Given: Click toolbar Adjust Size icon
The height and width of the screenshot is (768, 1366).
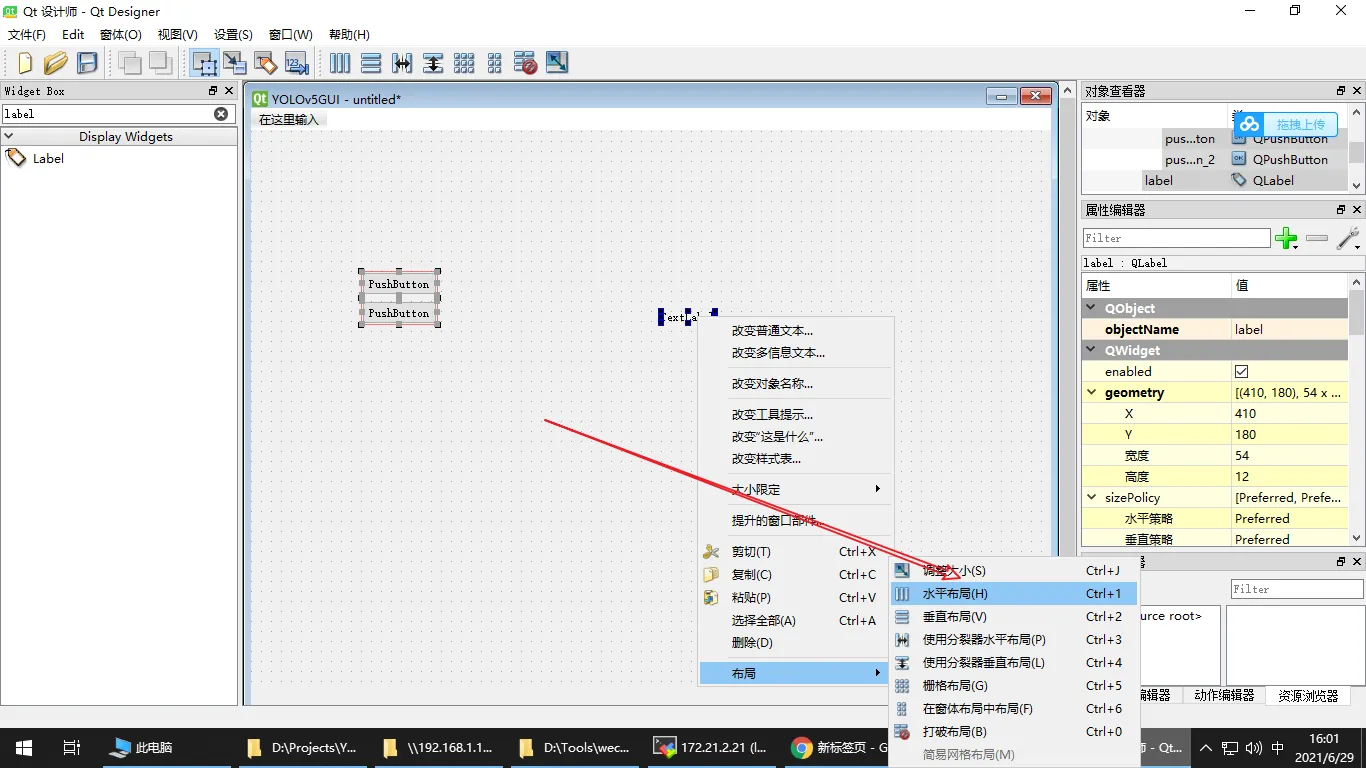Looking at the screenshot, I should coord(557,63).
